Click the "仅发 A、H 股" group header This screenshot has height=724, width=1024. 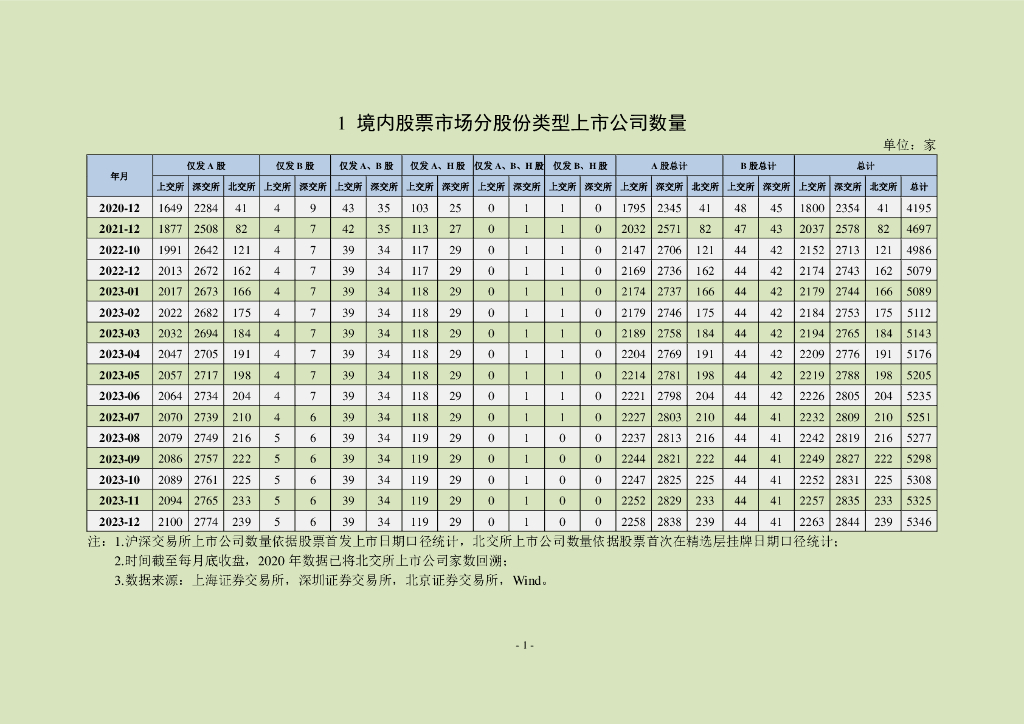(438, 166)
